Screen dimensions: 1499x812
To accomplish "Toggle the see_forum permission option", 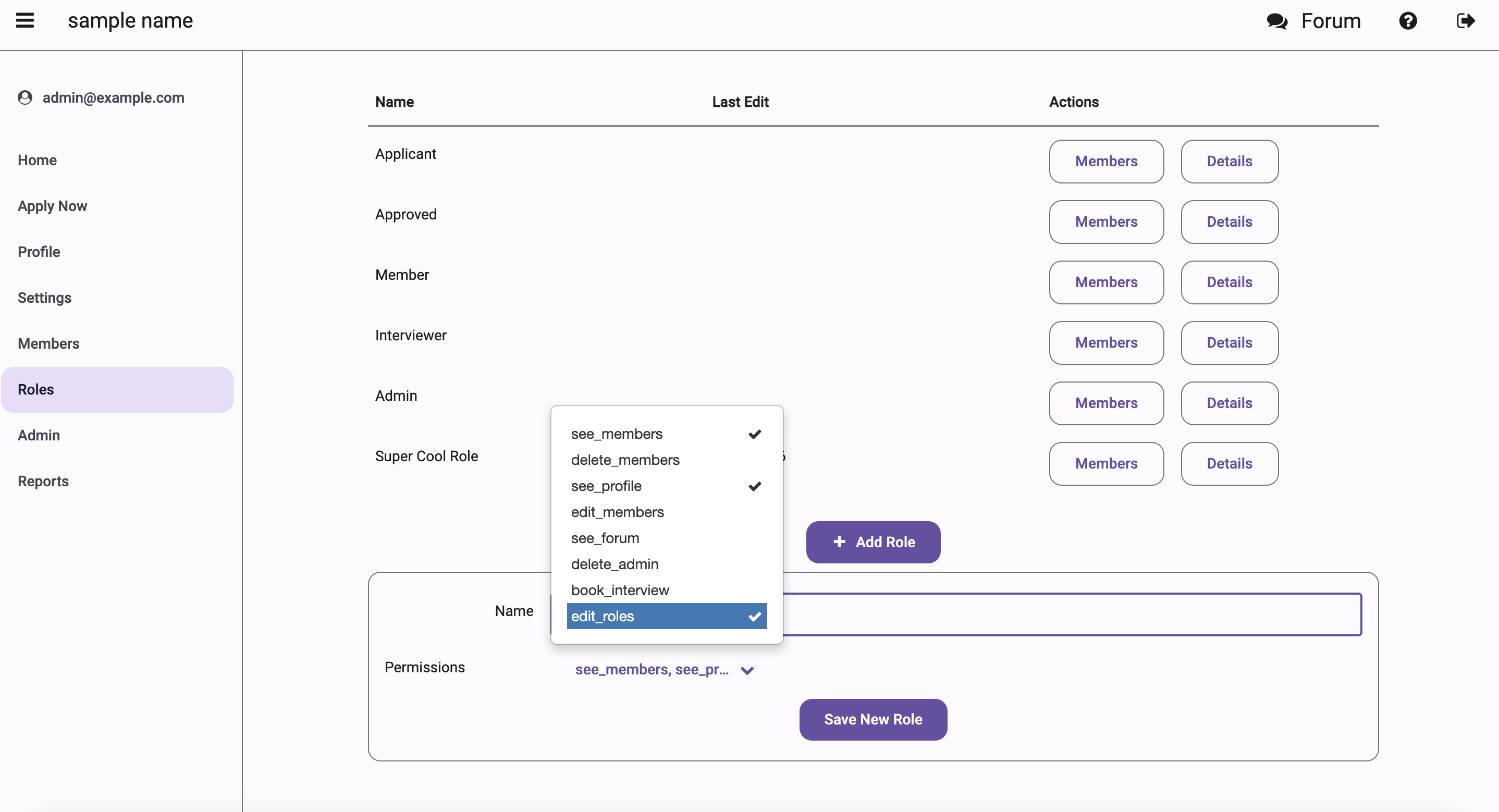I will 667,538.
